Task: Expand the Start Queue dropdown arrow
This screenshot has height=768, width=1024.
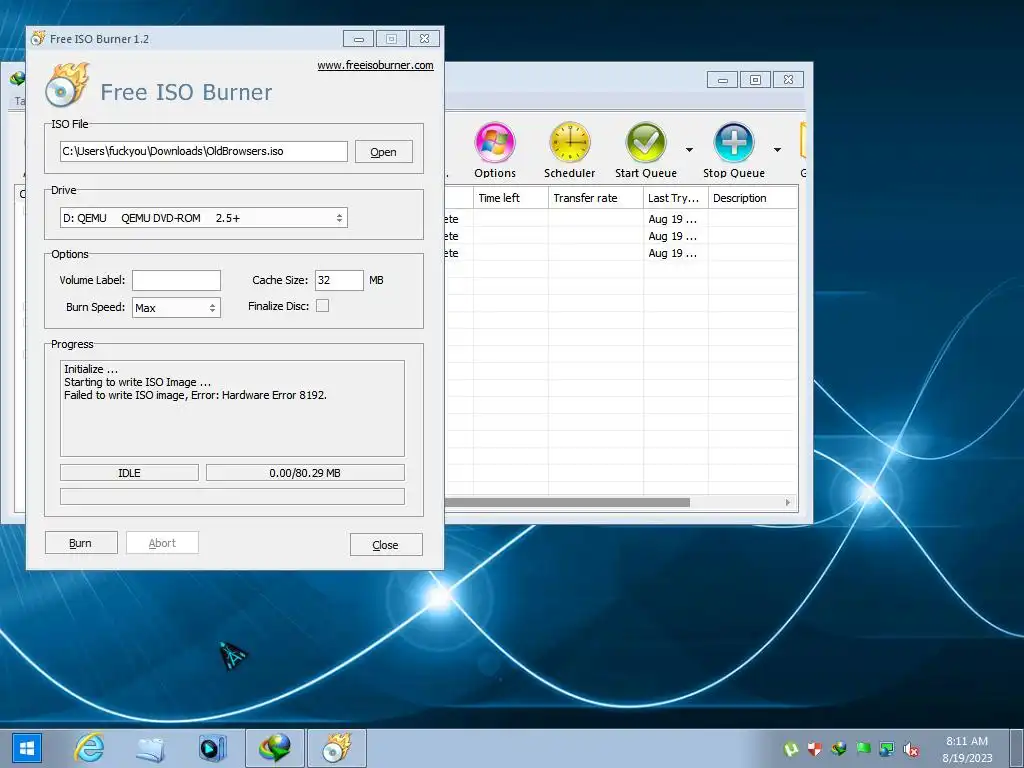Action: (689, 150)
